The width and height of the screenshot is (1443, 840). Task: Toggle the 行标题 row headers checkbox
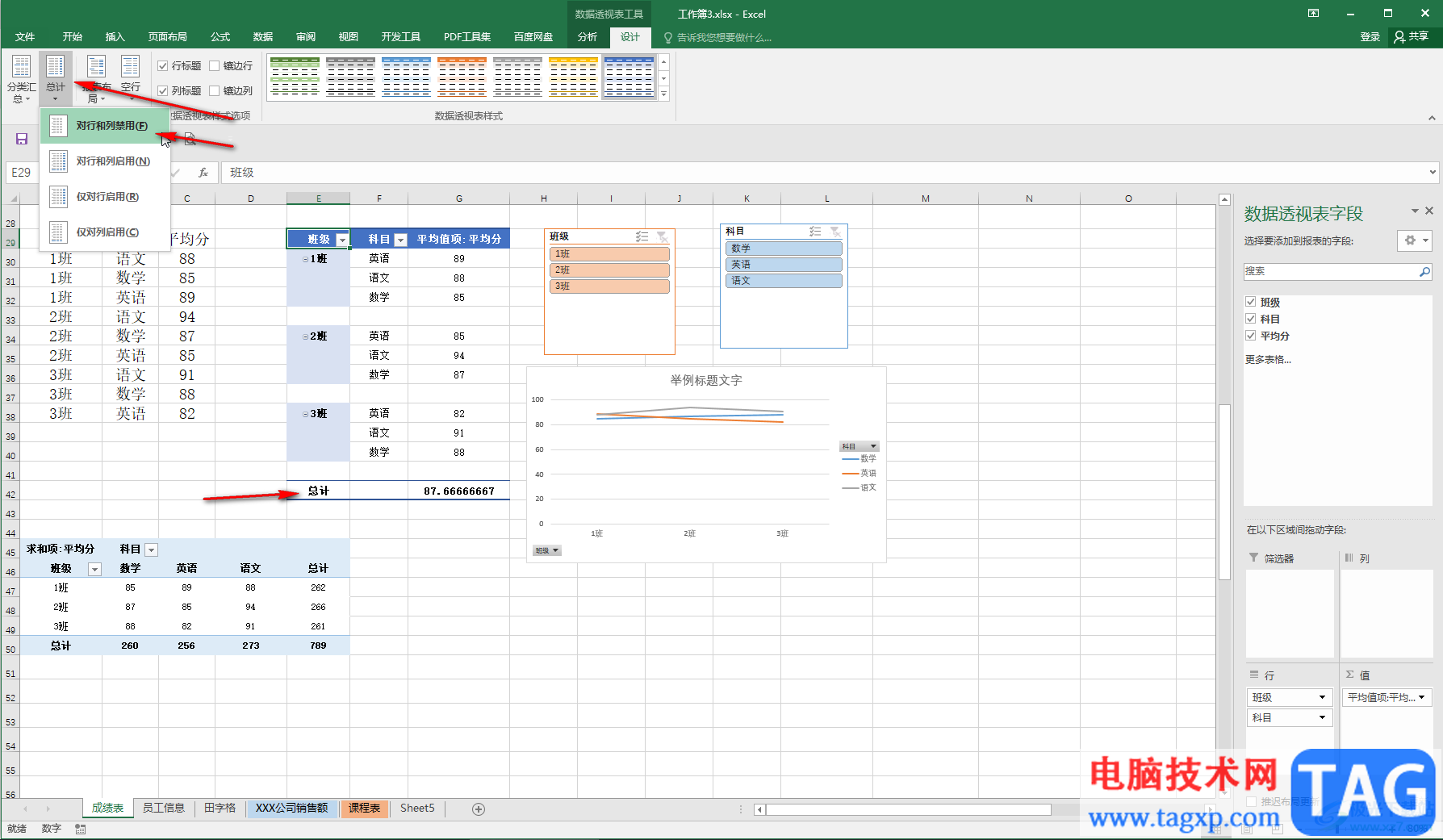[x=163, y=66]
